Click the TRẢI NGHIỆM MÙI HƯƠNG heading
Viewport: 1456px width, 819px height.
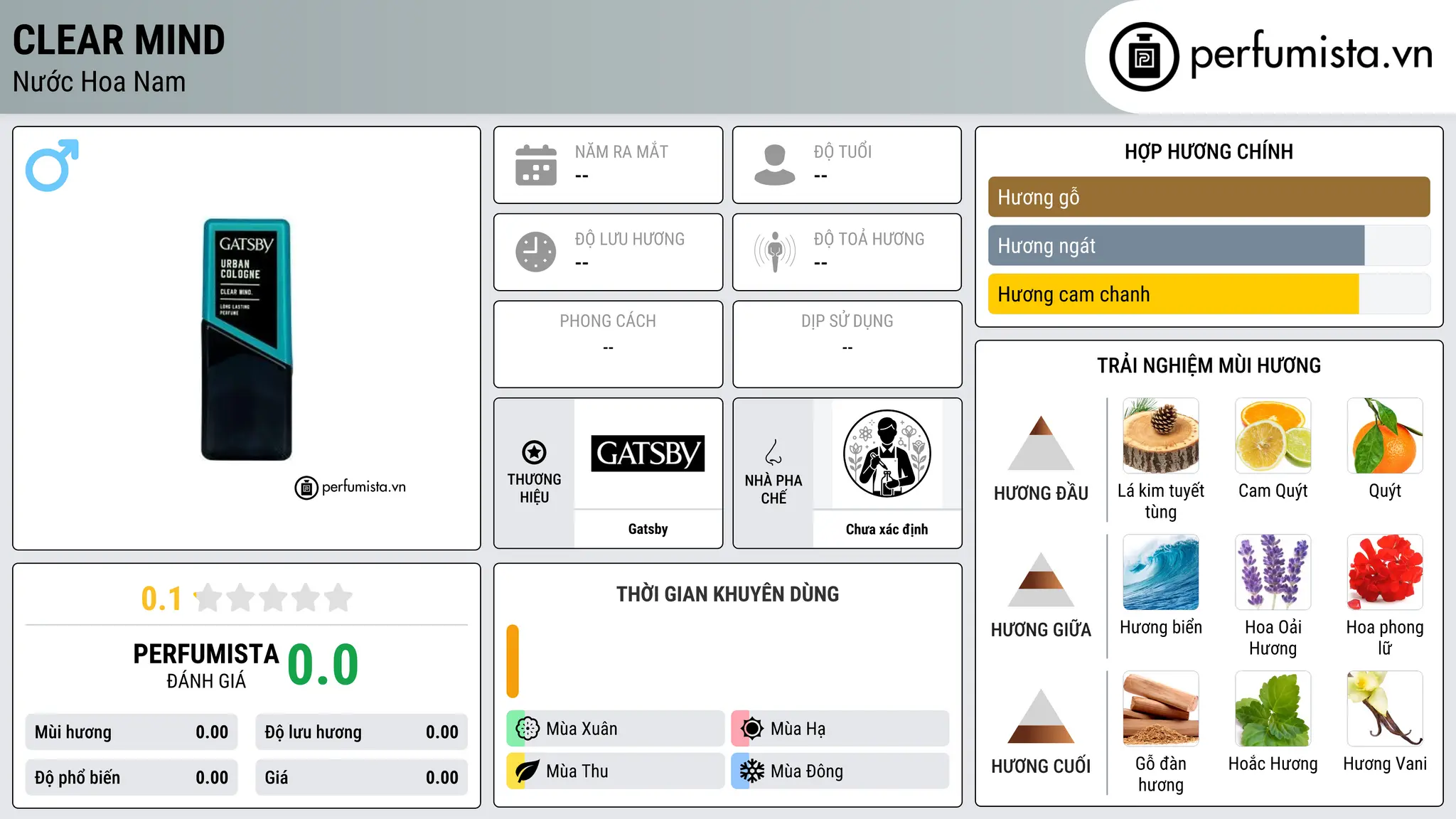[x=1209, y=365]
